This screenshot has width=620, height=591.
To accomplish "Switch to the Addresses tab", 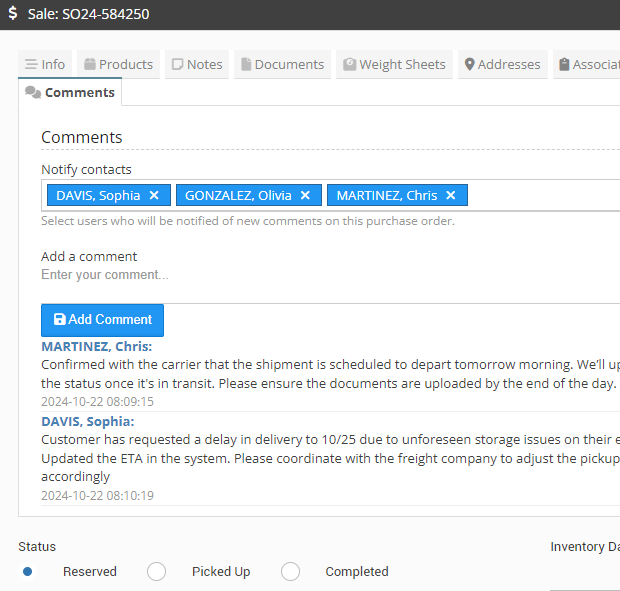I will (503, 64).
